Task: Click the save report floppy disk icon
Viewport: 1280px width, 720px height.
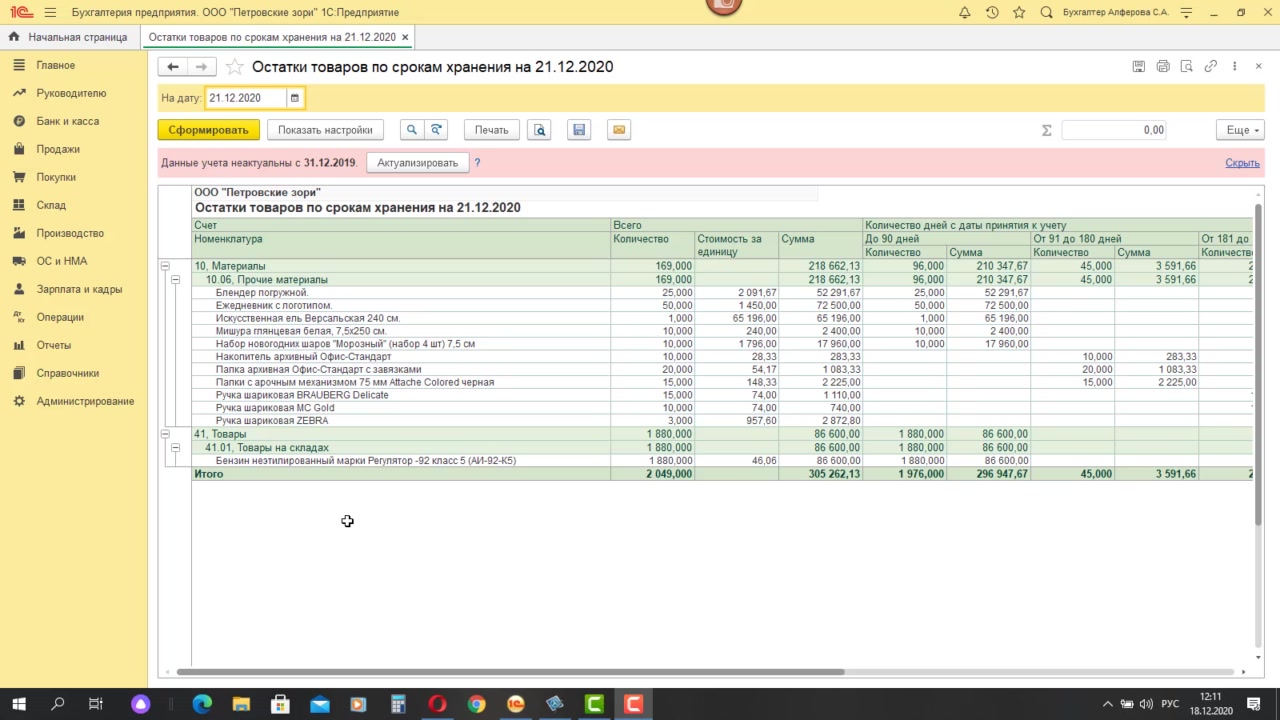Action: (x=578, y=130)
